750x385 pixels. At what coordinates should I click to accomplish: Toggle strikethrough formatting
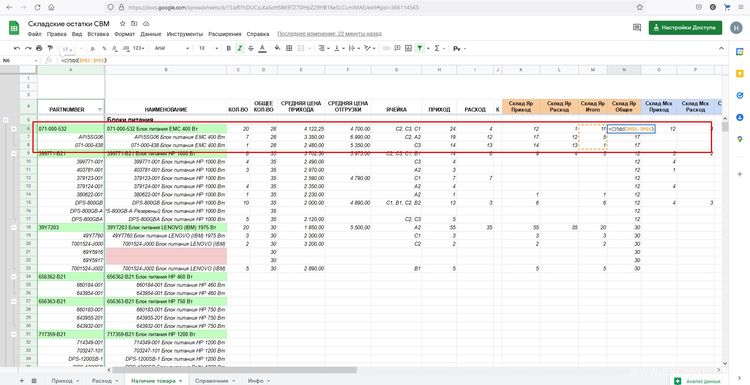pyautogui.click(x=251, y=48)
